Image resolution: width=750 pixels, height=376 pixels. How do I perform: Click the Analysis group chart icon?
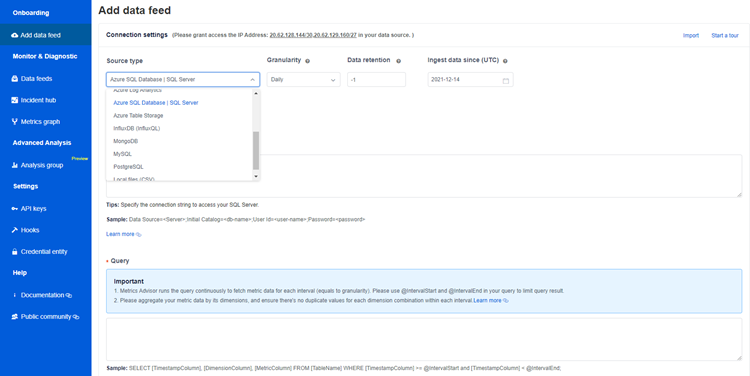14,166
